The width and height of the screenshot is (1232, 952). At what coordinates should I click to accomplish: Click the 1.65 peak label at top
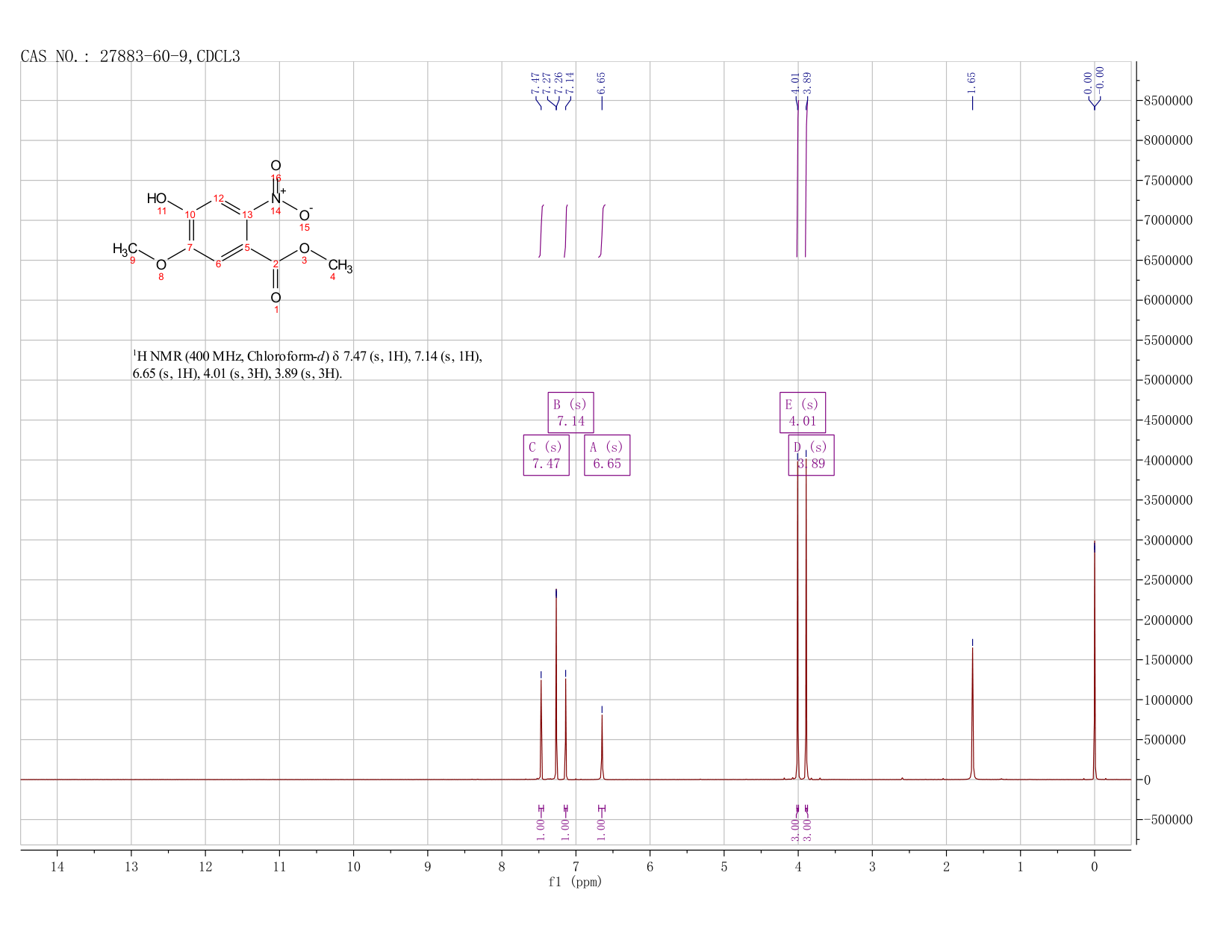point(972,83)
